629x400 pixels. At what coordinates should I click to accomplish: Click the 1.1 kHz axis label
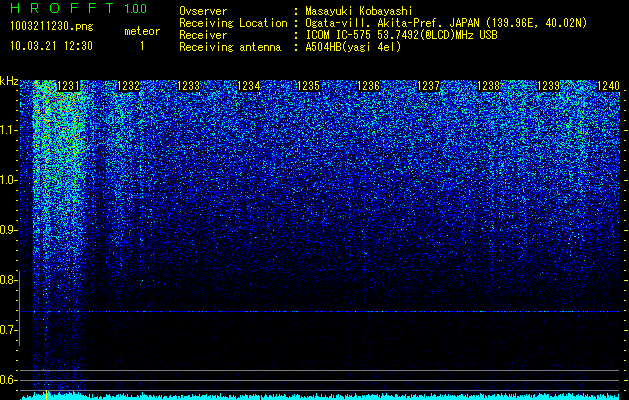coord(7,130)
